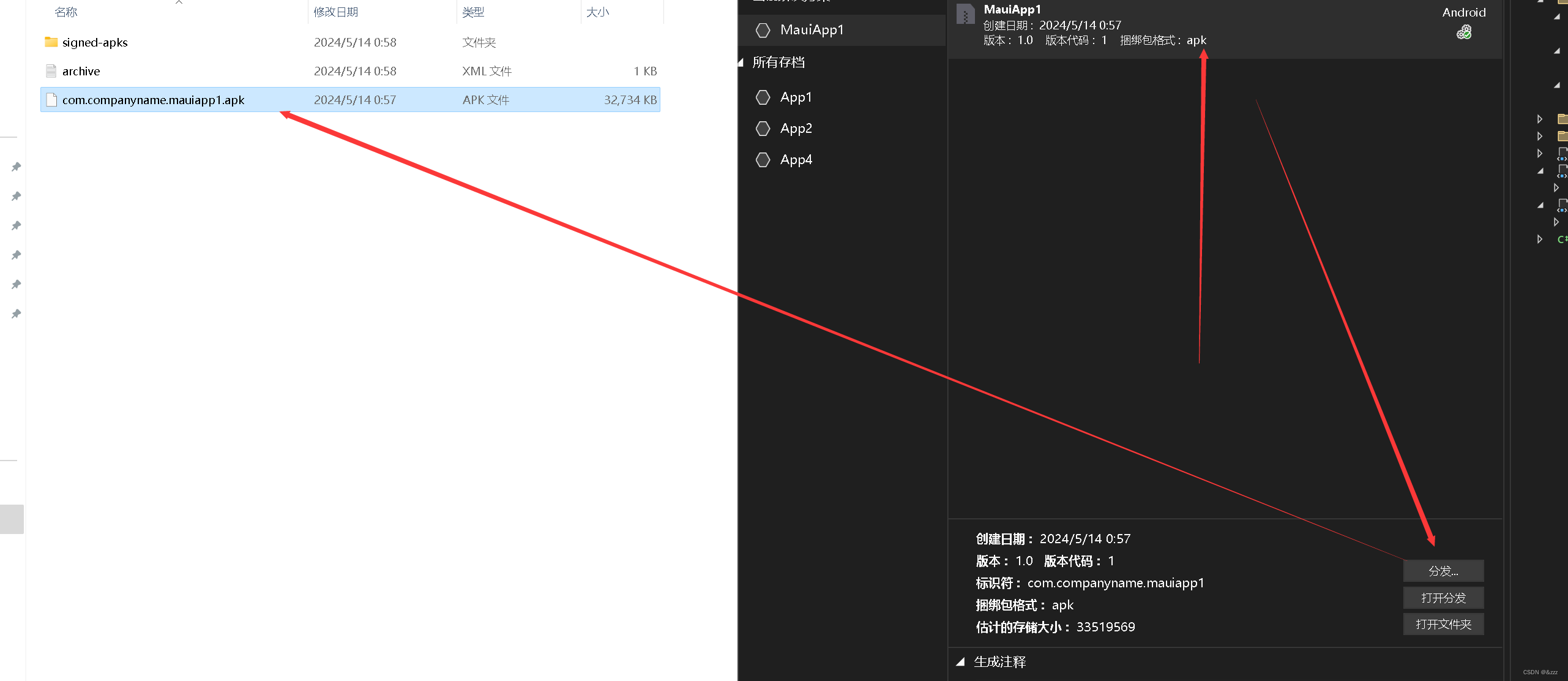The image size is (1568, 681).
Task: Select the archive file name
Action: click(x=81, y=71)
